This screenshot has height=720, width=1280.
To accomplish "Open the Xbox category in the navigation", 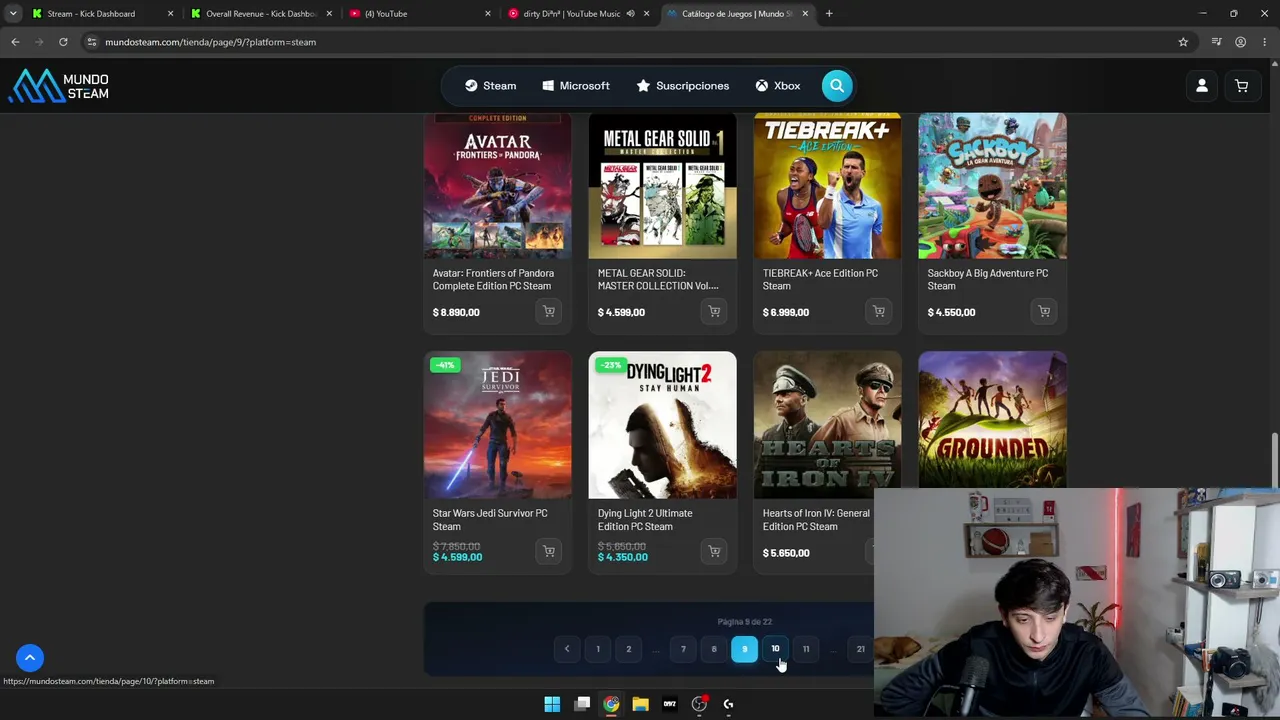I will (x=778, y=86).
